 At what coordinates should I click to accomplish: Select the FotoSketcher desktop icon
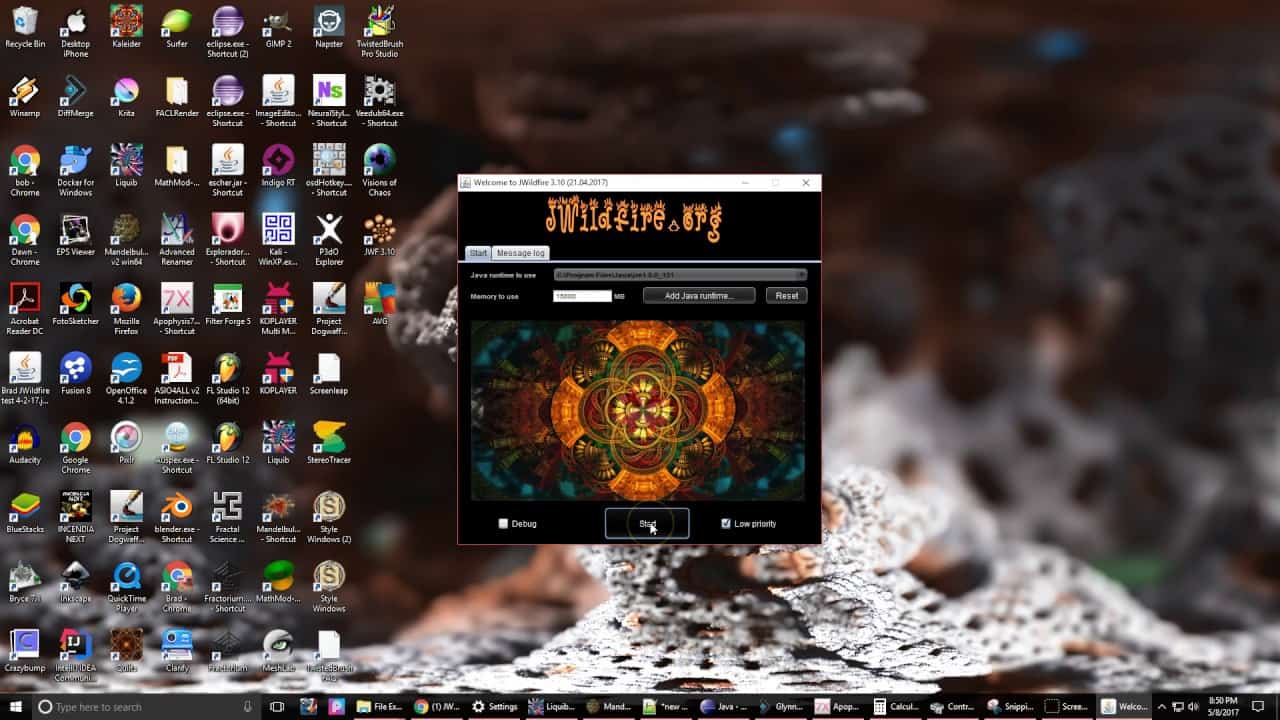click(x=75, y=304)
